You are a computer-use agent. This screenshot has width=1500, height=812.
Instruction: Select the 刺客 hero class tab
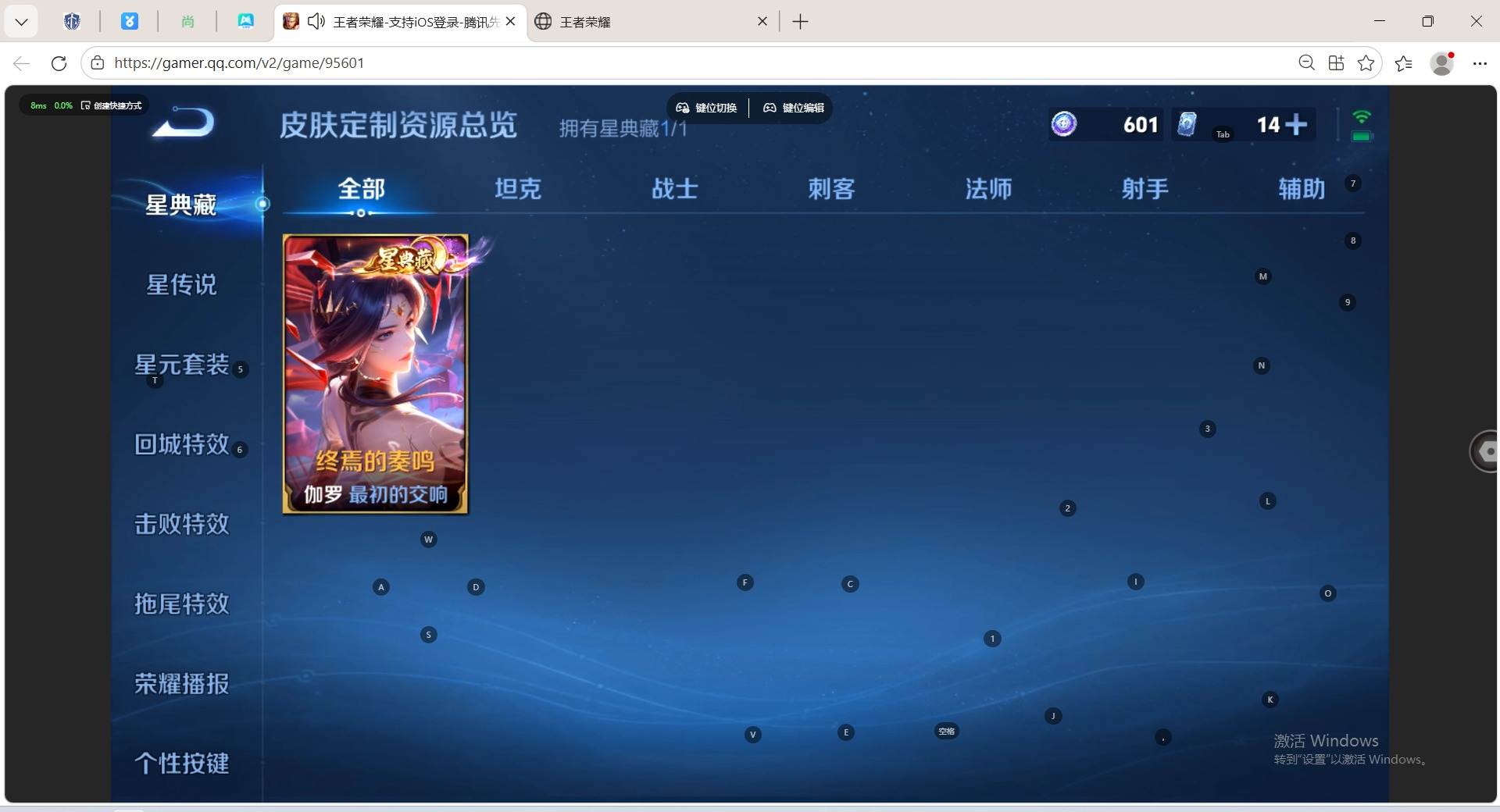pyautogui.click(x=831, y=188)
